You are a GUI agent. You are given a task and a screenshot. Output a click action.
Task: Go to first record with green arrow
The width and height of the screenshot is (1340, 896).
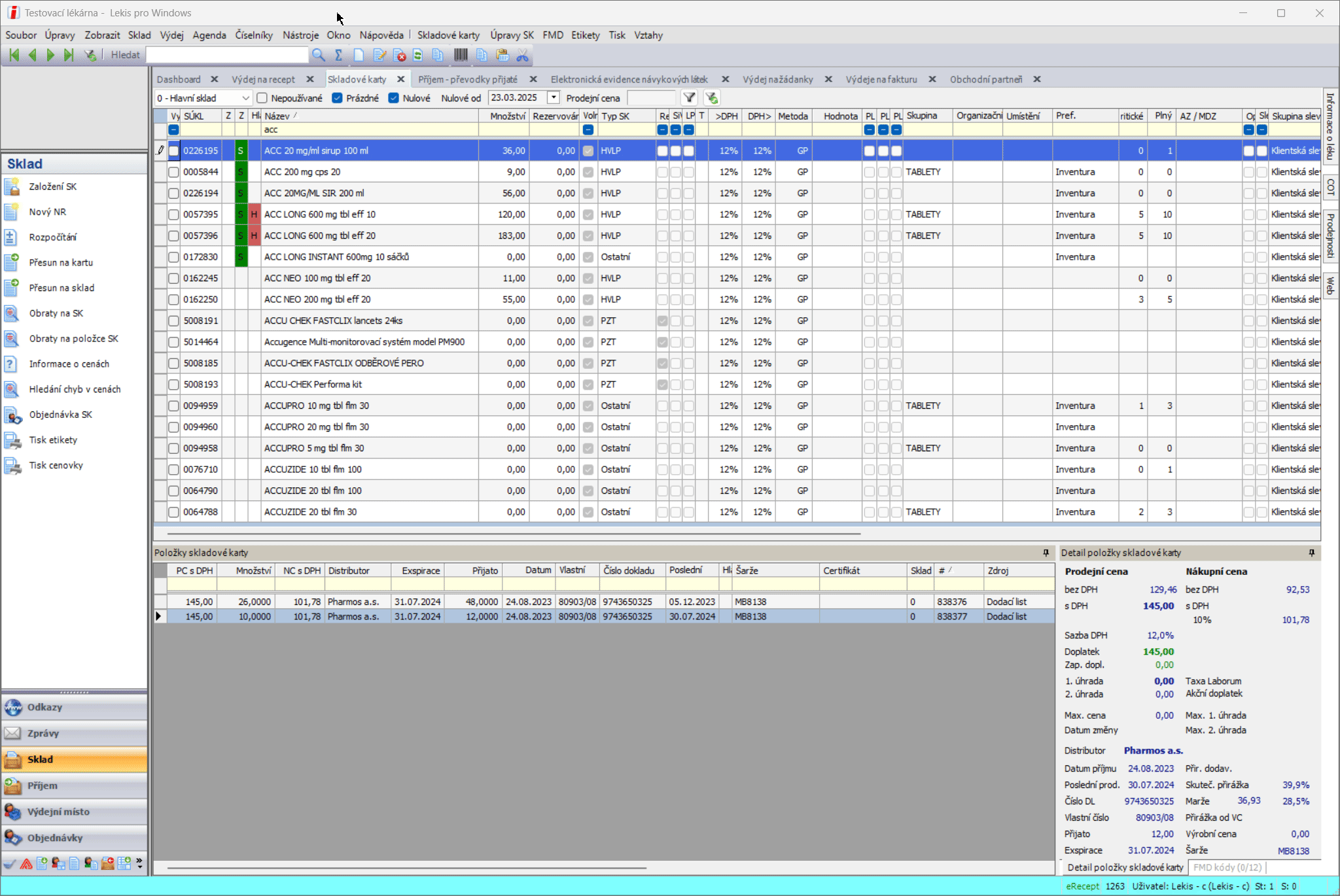[14, 55]
